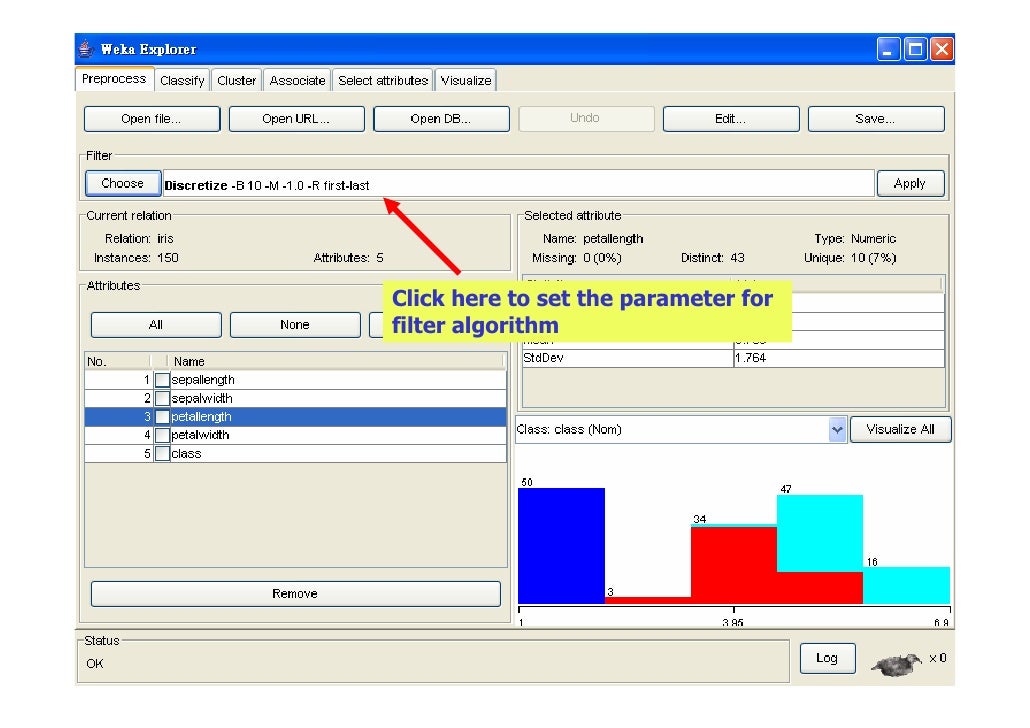Click the StdDev statistic row

pos(733,358)
